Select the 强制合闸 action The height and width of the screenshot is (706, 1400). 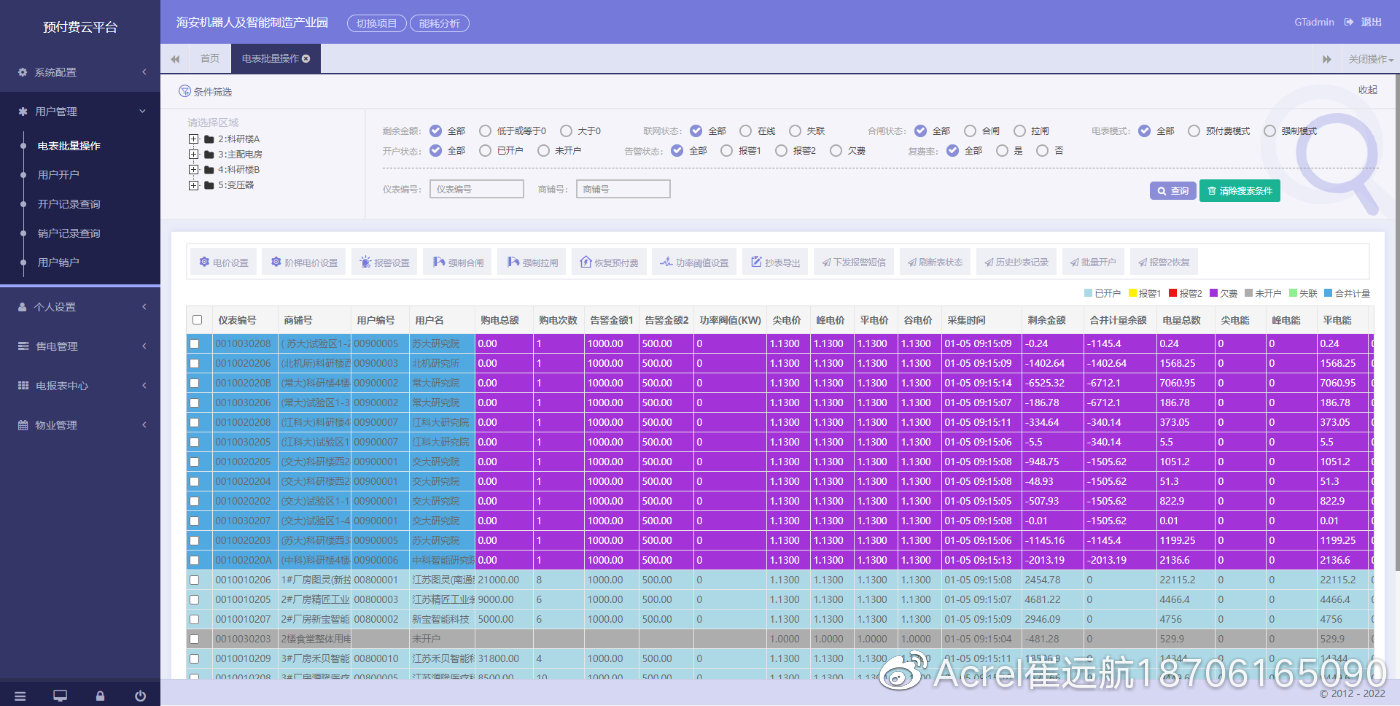(457, 263)
